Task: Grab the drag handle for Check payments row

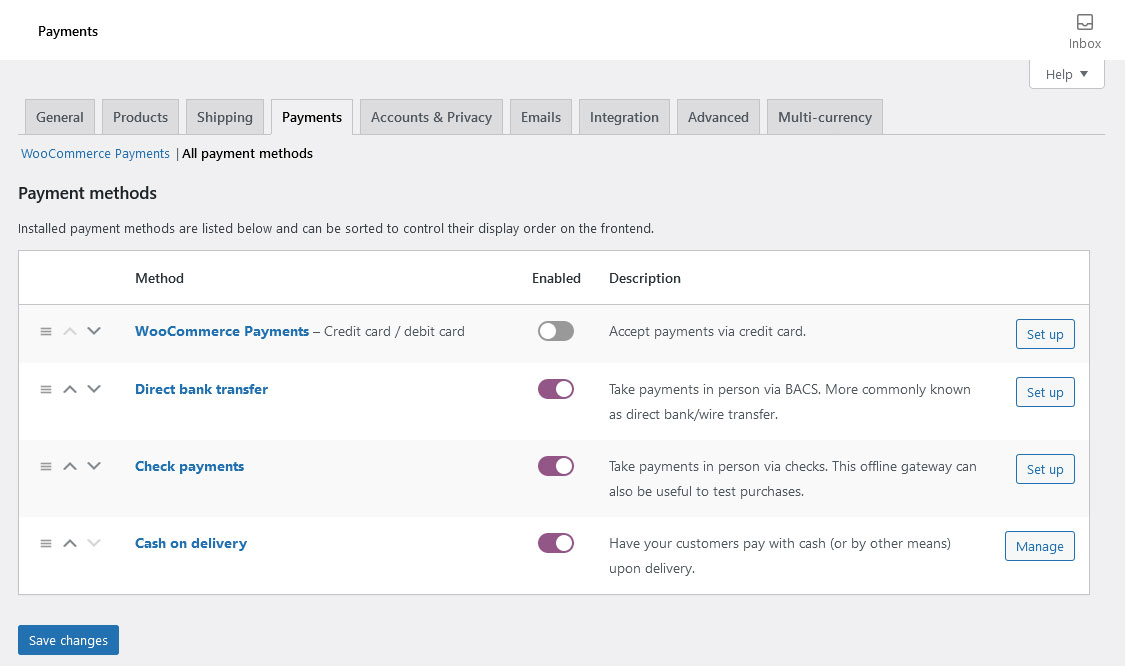Action: coord(46,466)
